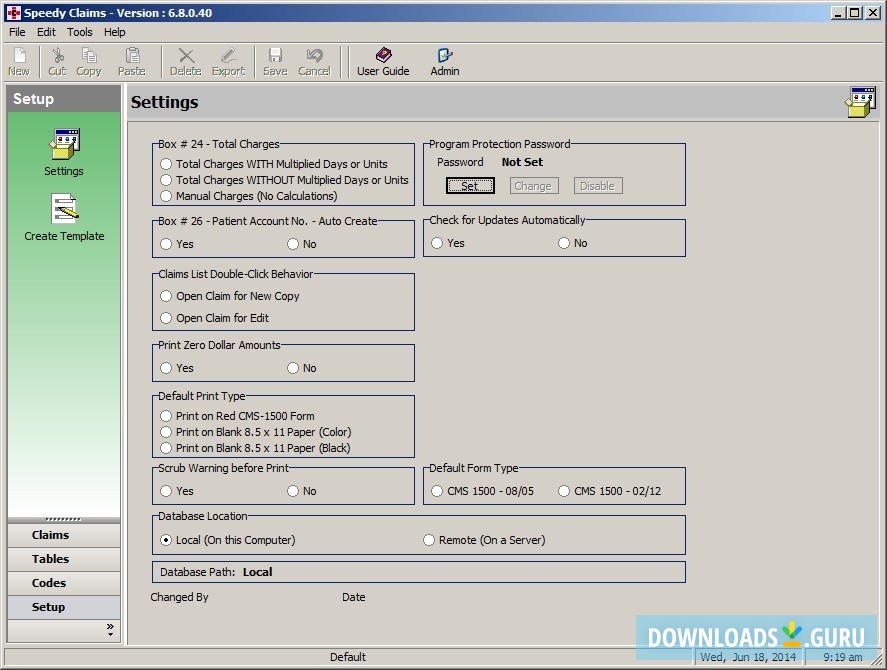The image size is (887, 670).
Task: Open the Create Template sidebar icon
Action: (x=64, y=218)
